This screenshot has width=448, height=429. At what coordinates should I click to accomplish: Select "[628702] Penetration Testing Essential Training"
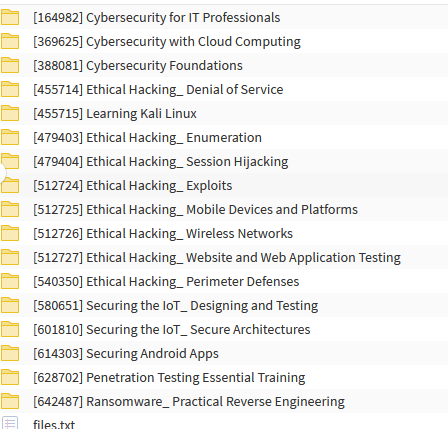click(169, 378)
